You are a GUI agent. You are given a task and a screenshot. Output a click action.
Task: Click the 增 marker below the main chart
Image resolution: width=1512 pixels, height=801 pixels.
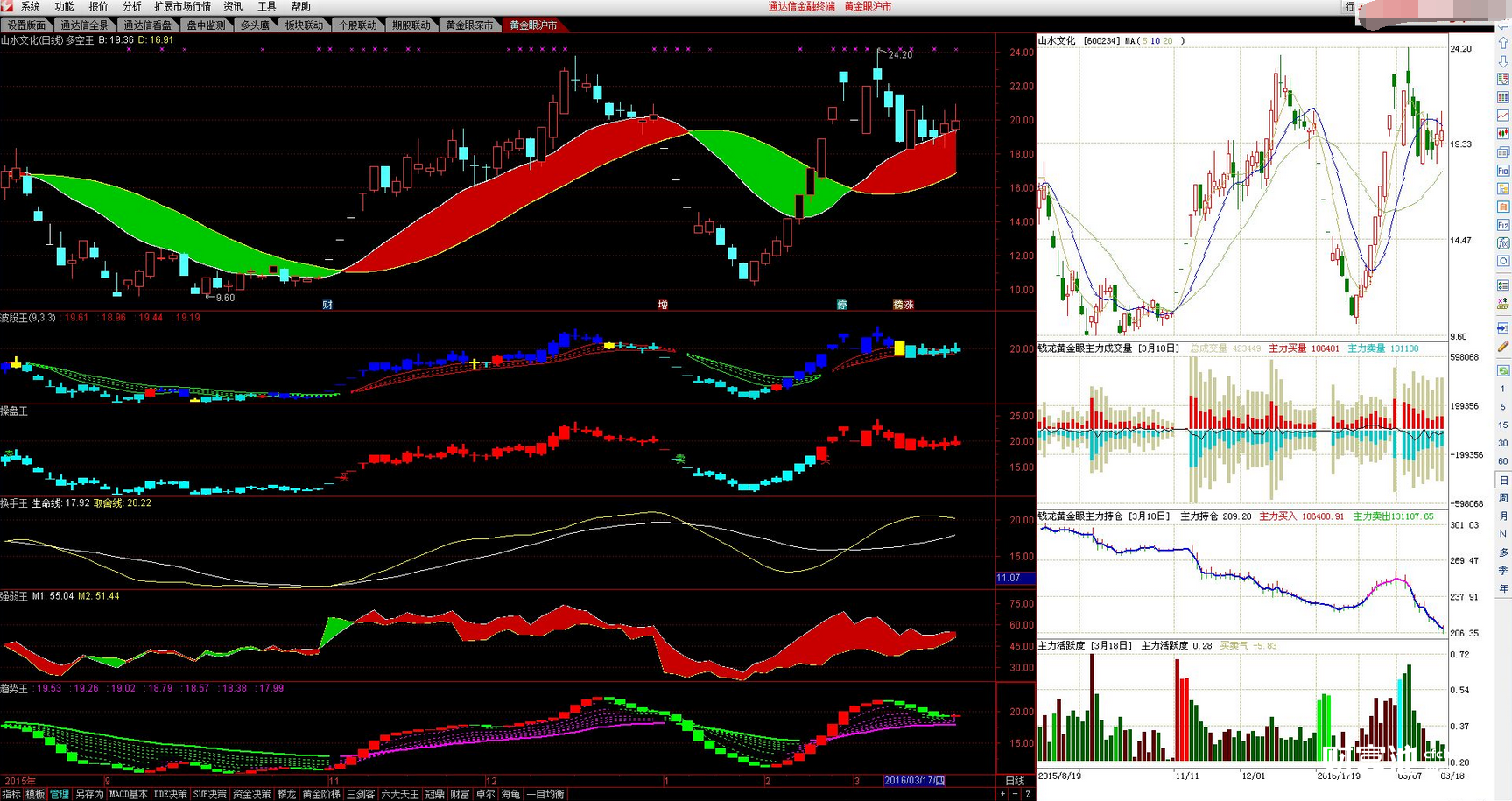tap(663, 305)
